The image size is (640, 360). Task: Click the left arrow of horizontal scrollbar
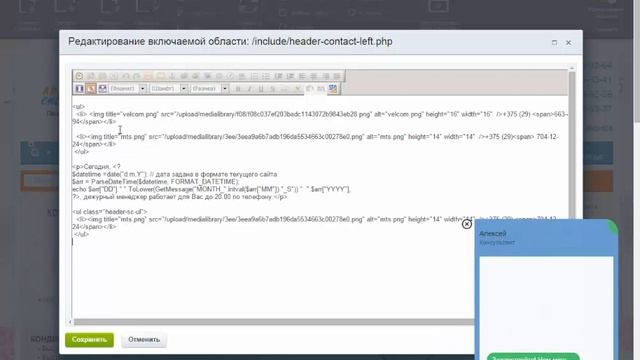pos(70,322)
